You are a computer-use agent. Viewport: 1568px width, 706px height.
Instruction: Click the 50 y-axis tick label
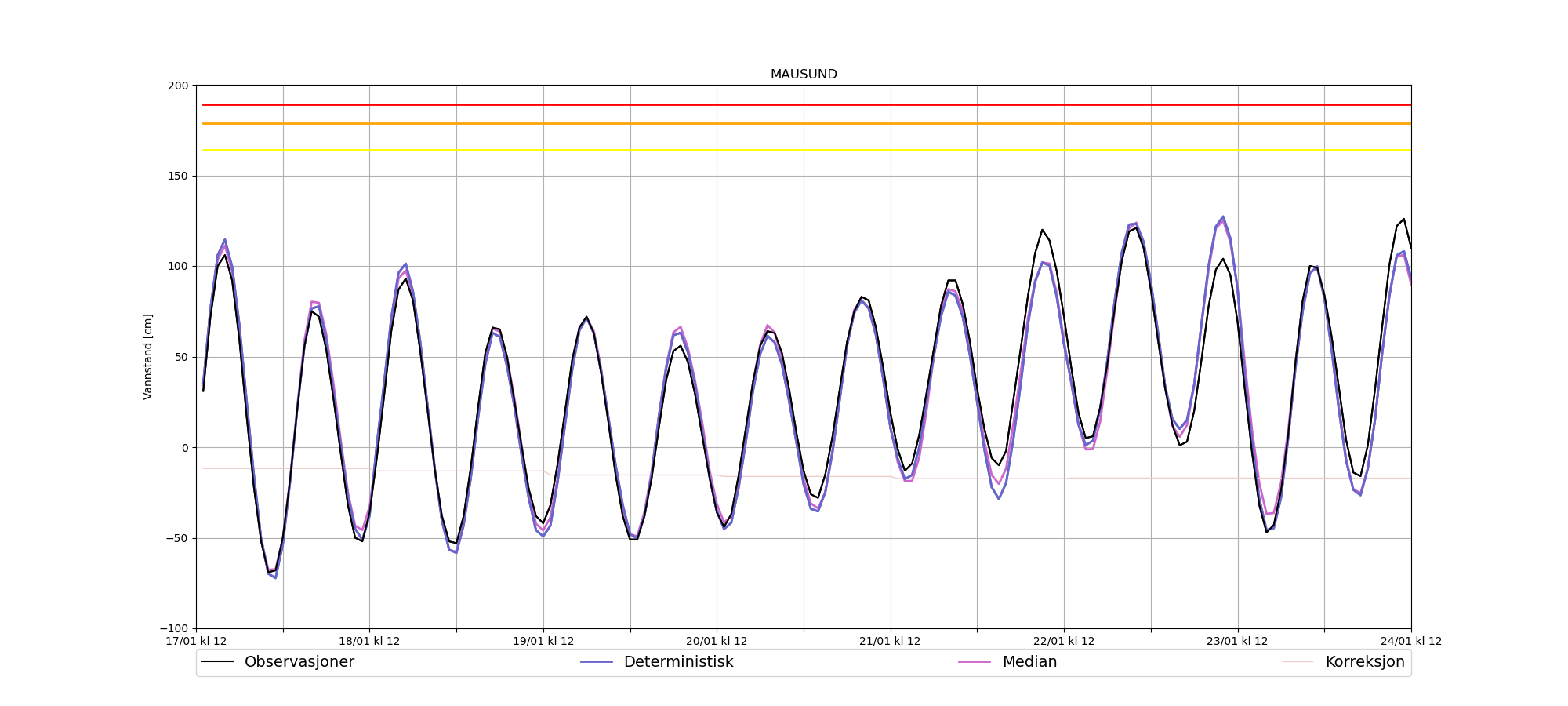pos(181,357)
